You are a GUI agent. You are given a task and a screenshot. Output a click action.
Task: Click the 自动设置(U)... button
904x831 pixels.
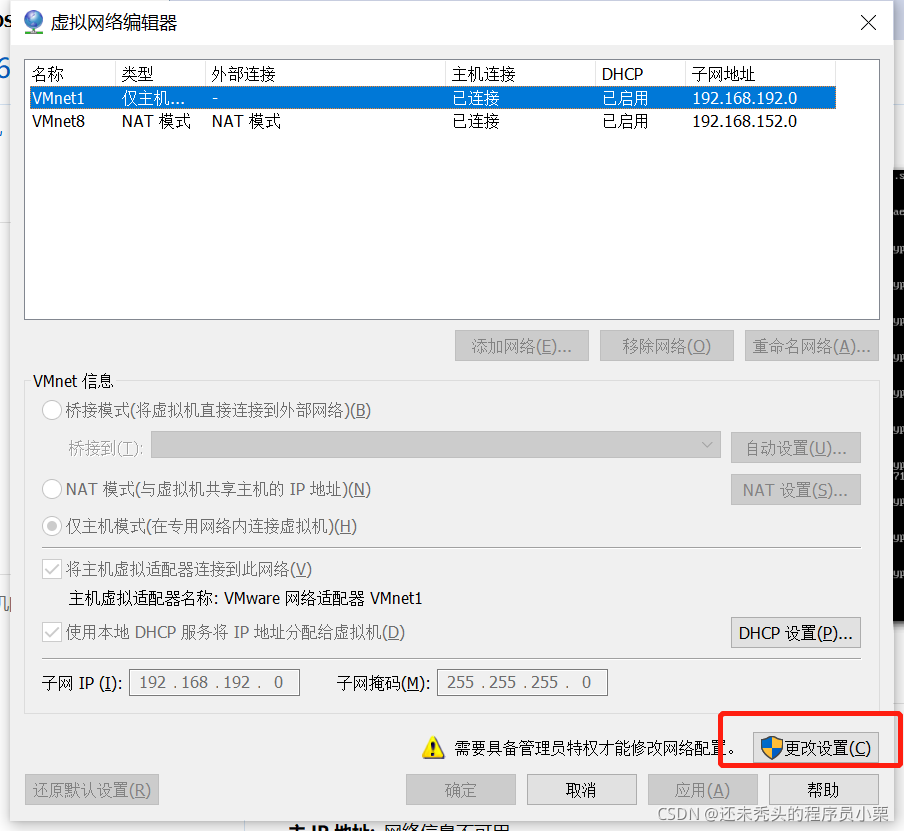[796, 448]
